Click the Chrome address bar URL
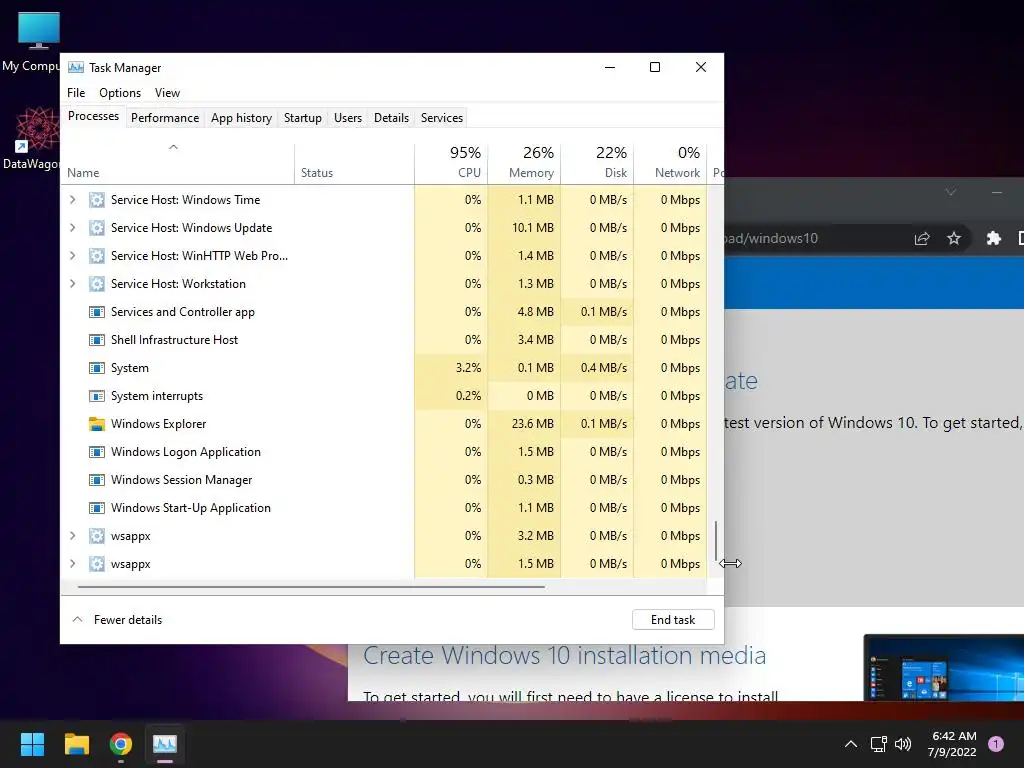Image resolution: width=1024 pixels, height=768 pixels. [x=771, y=238]
